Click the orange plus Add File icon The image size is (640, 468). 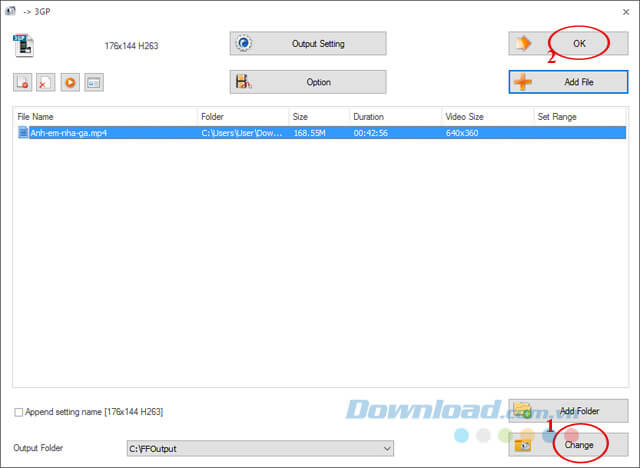(x=523, y=82)
